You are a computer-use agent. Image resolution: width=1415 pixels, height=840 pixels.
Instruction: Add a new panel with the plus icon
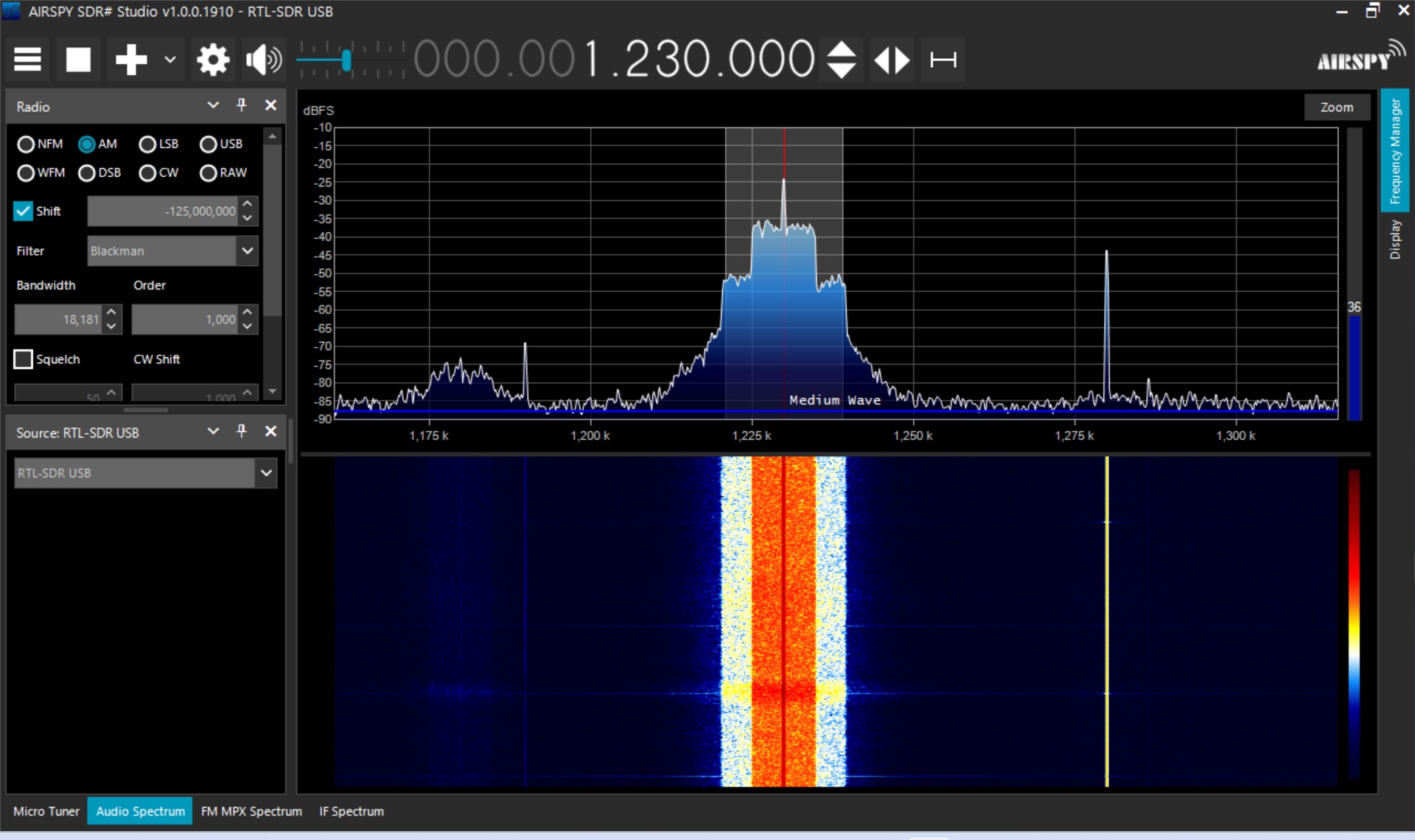click(x=131, y=59)
